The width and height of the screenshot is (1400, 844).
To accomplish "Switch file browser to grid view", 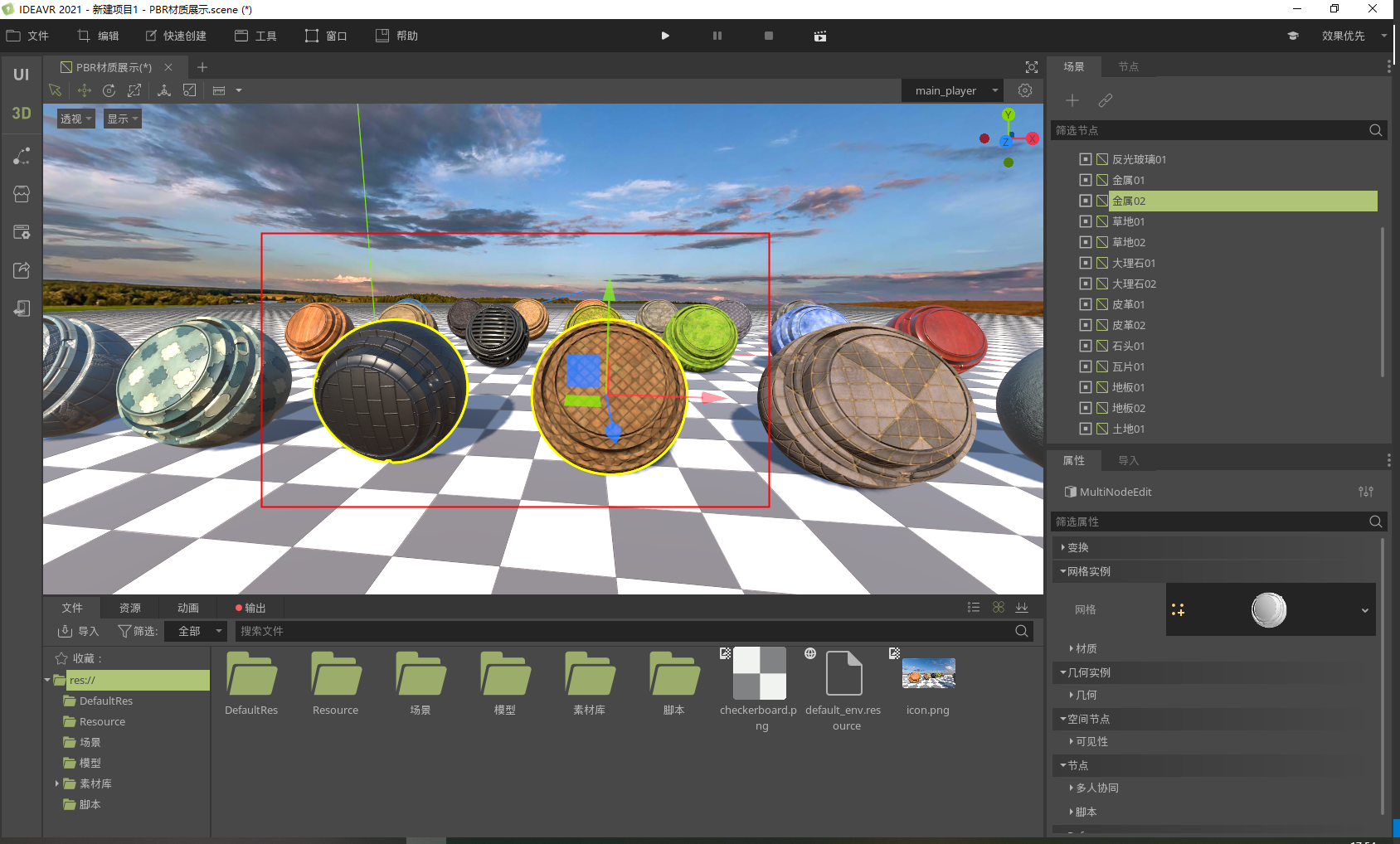I will 999,608.
